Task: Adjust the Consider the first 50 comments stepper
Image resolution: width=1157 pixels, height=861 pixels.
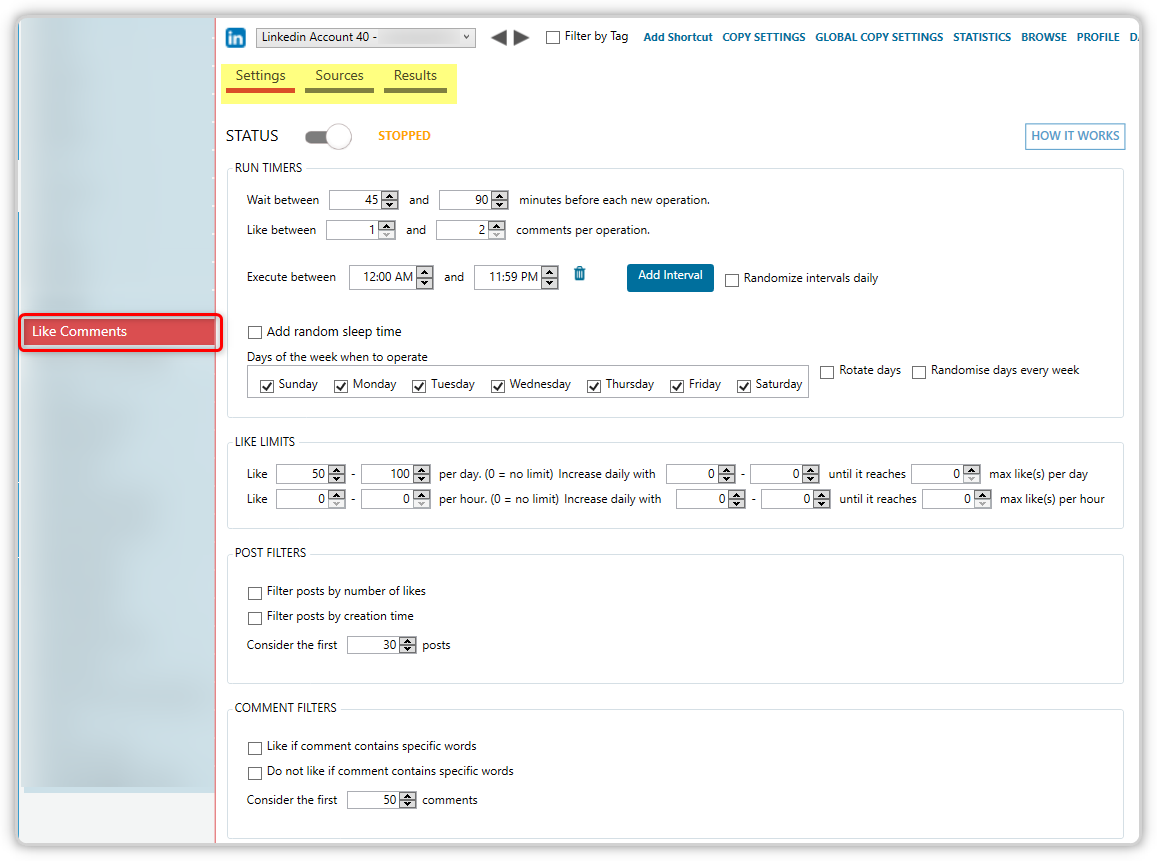Action: (x=408, y=800)
